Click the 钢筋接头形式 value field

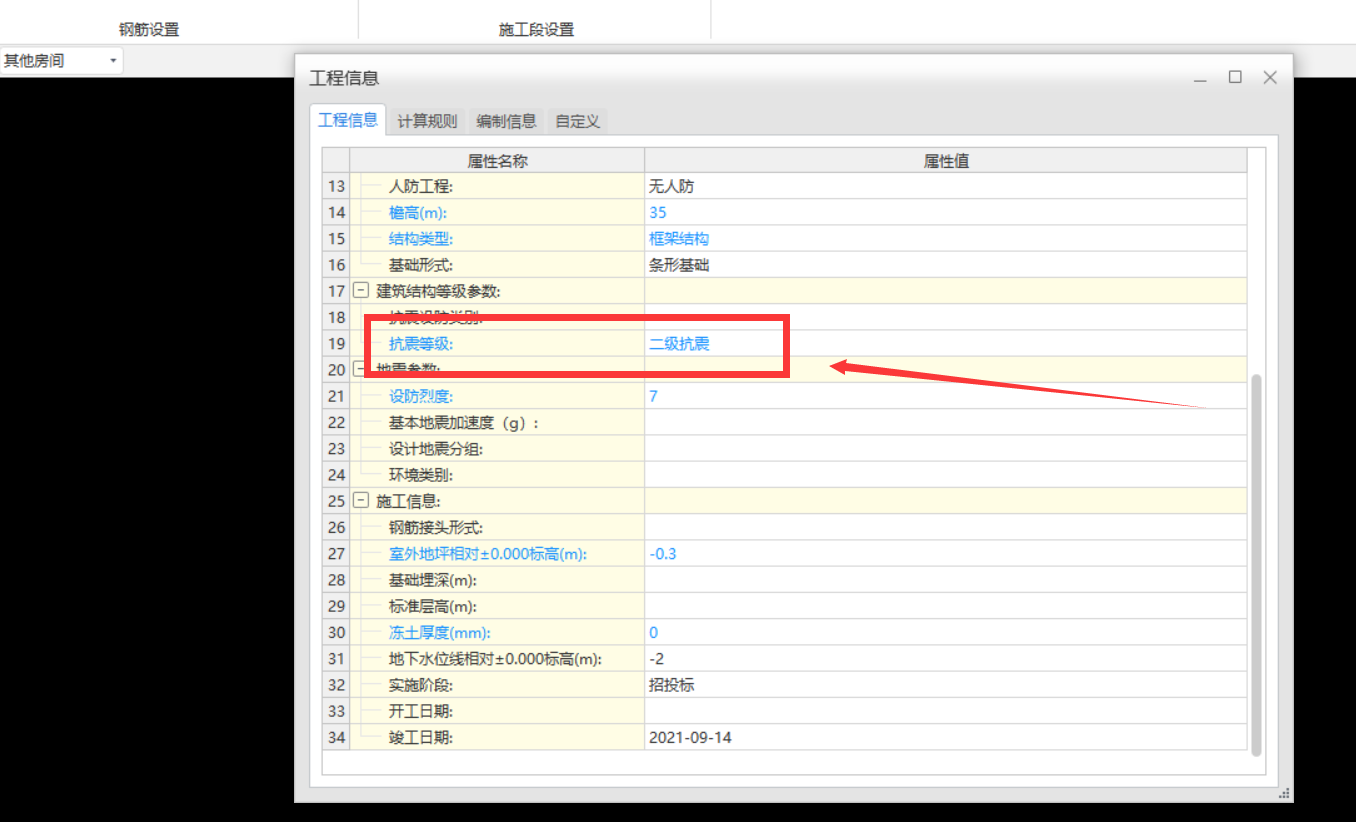pos(946,528)
